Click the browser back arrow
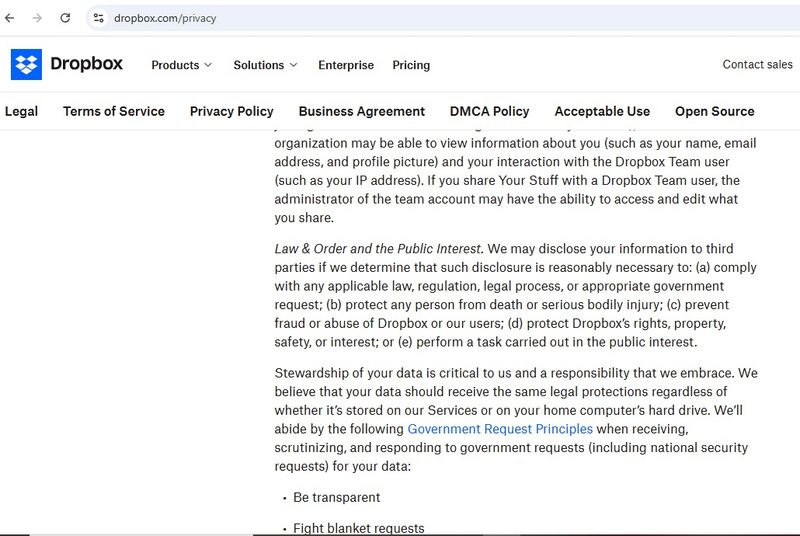Screen dimensions: 800x536 (x=10, y=18)
